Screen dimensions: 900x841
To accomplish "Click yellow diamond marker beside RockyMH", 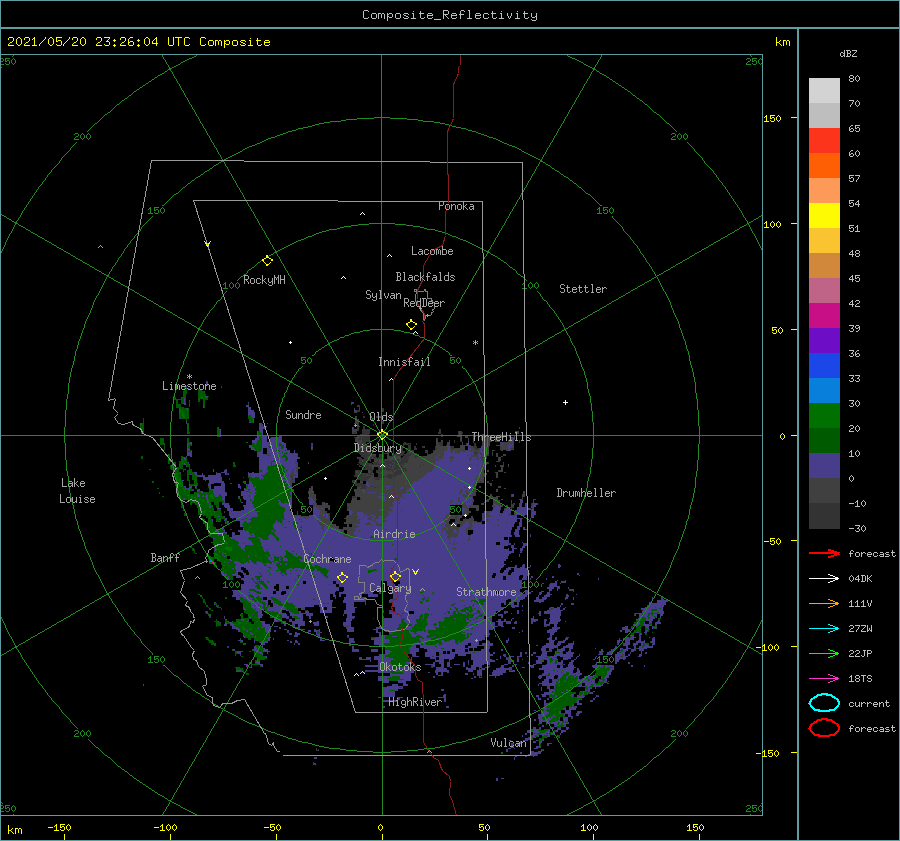I will pos(267,261).
